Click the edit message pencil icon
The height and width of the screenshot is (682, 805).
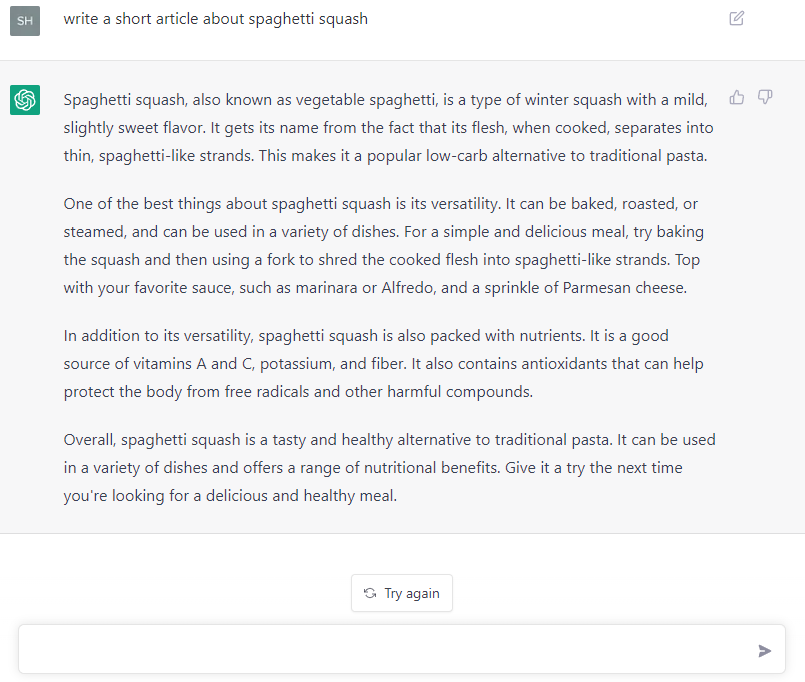tap(736, 18)
